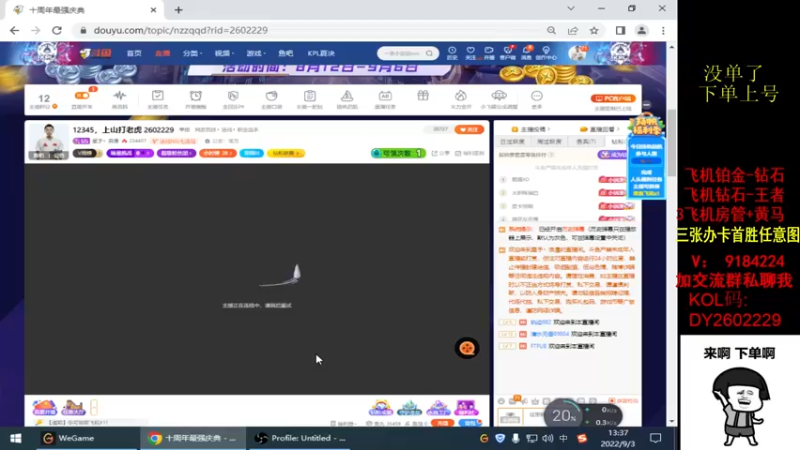This screenshot has height=450, width=800.
Task: Open the browser side panel icon
Action: [x=620, y=31]
